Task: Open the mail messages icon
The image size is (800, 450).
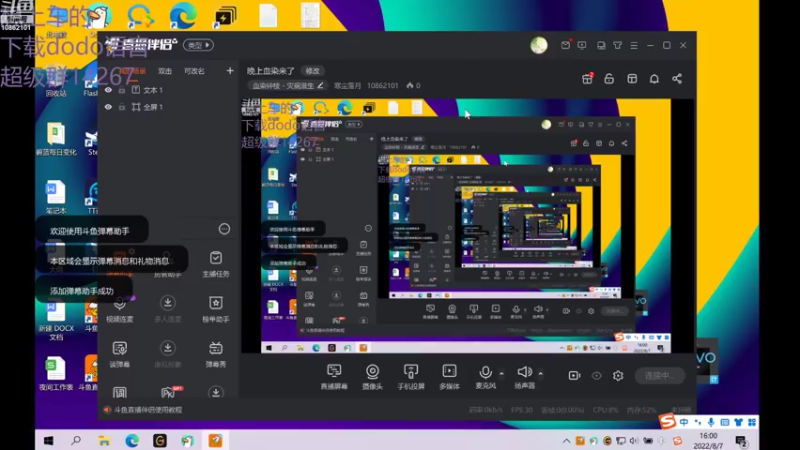Action: click(565, 45)
